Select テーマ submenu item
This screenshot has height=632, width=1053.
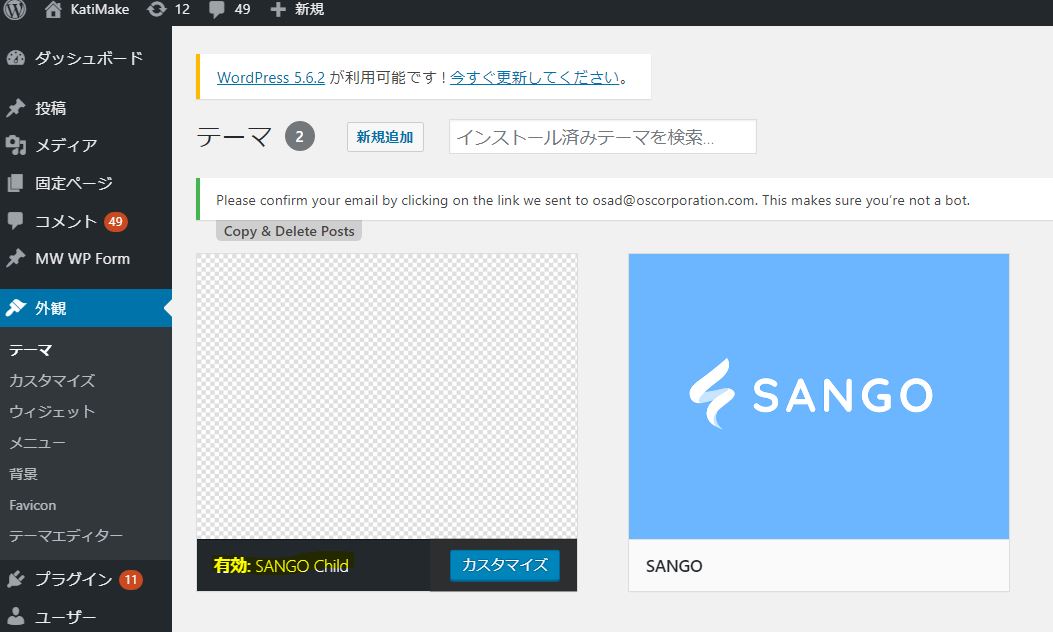pyautogui.click(x=31, y=350)
